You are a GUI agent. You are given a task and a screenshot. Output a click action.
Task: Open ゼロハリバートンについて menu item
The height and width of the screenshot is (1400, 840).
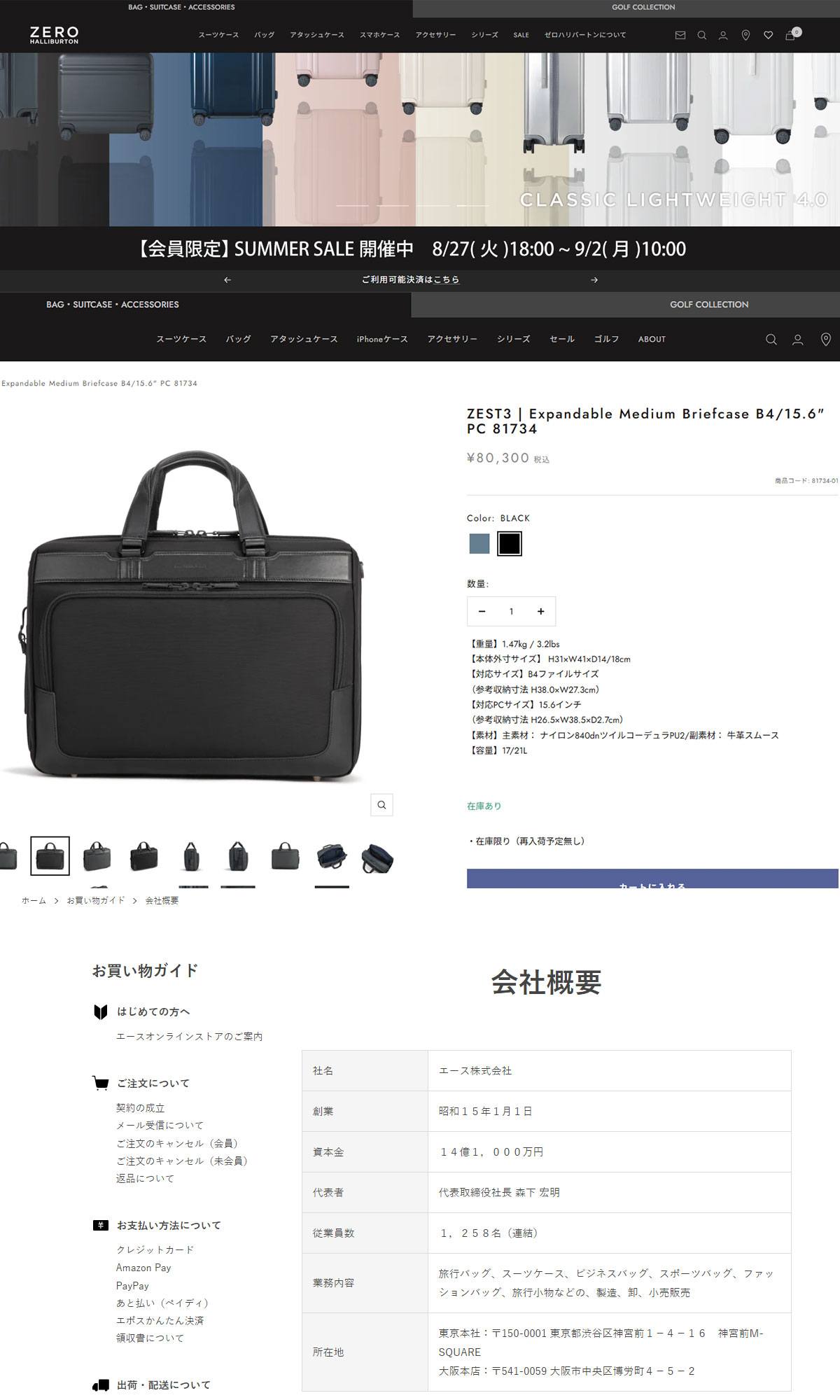pyautogui.click(x=585, y=35)
